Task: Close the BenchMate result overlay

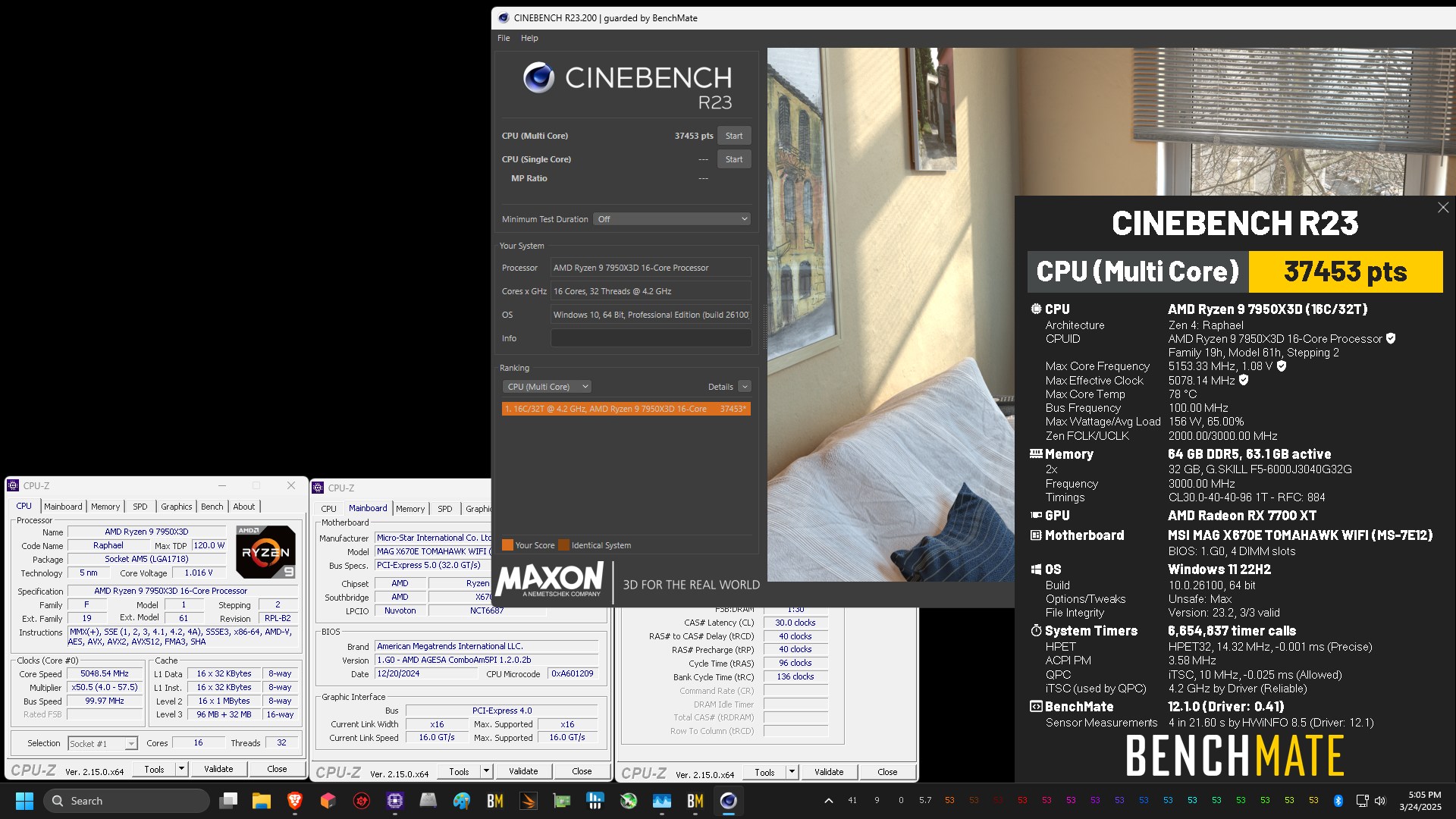Action: (1443, 208)
